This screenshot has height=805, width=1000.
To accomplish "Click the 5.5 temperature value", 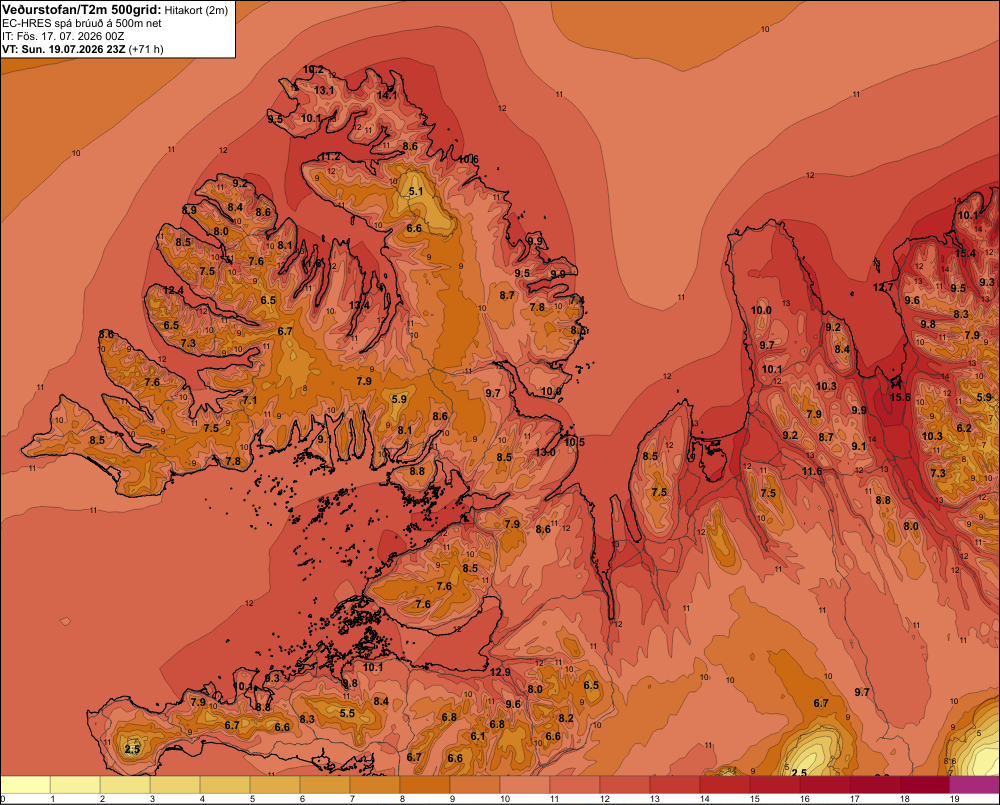I will point(347,713).
